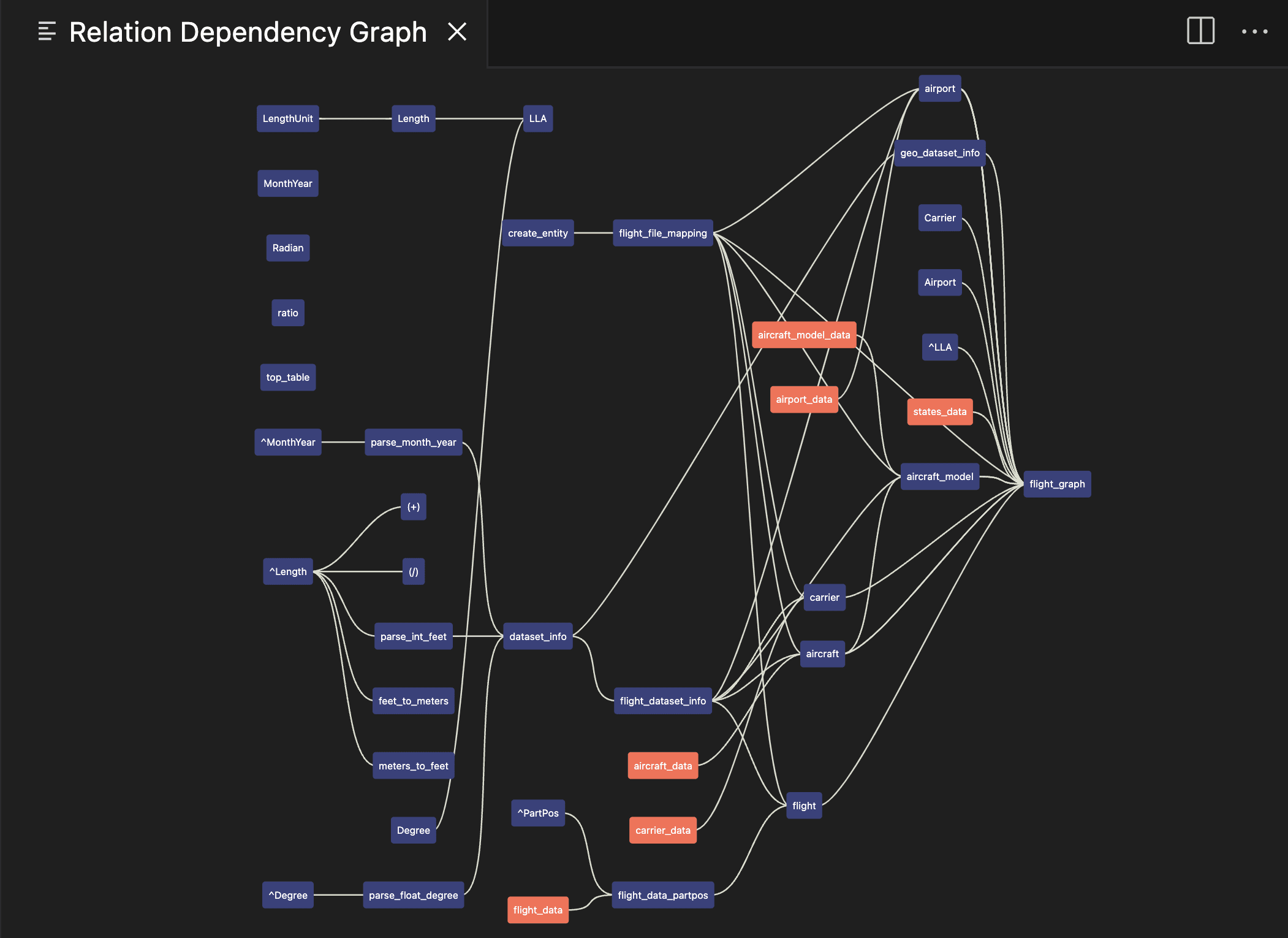Click the hamburger menu icon
Image resolution: width=1288 pixels, height=938 pixels.
click(46, 30)
